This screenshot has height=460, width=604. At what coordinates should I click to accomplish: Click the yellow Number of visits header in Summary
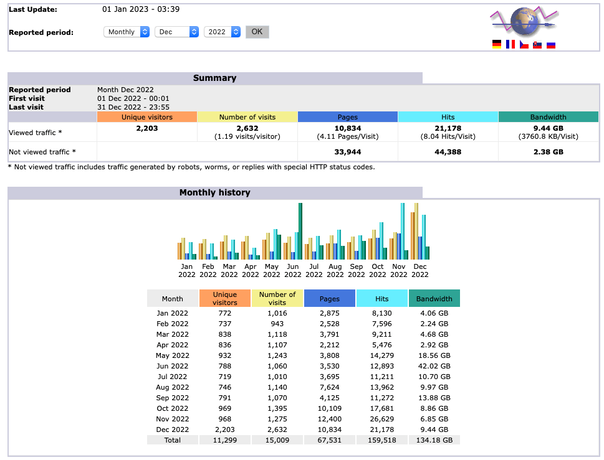click(247, 117)
